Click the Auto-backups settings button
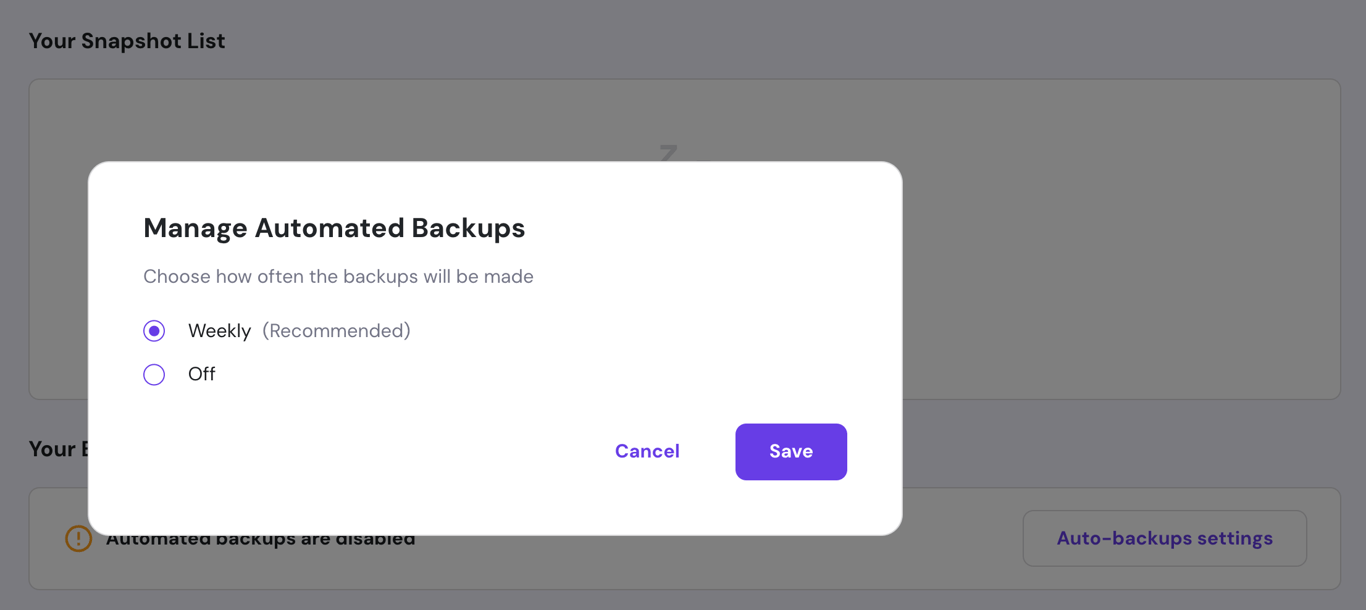 click(x=1164, y=538)
